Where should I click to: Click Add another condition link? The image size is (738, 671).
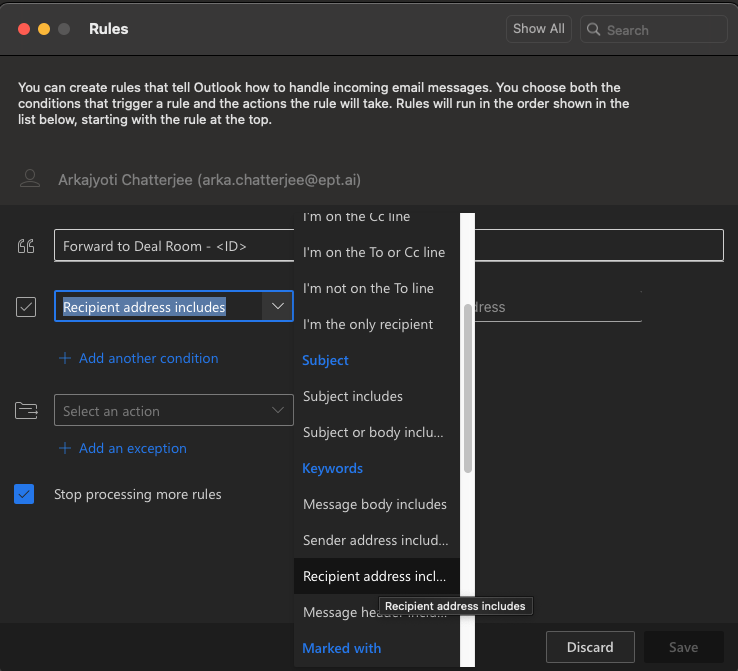tap(148, 358)
